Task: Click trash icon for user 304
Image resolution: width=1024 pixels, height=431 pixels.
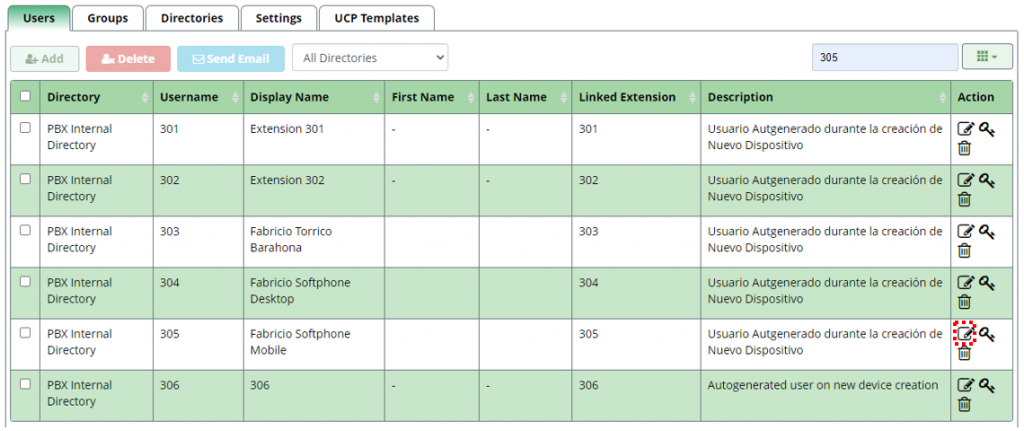Action: point(965,302)
